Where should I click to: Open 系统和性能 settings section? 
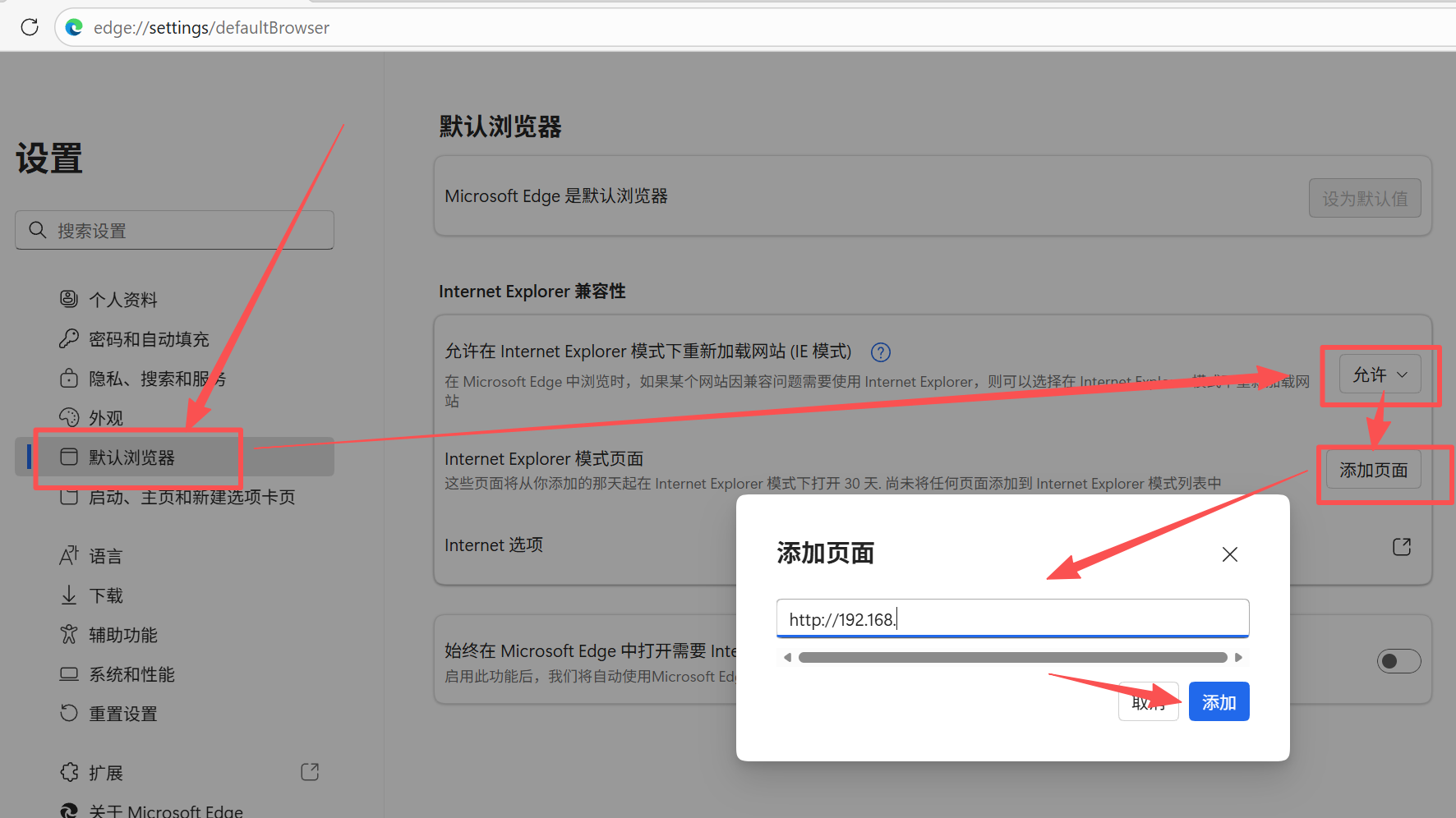(x=131, y=674)
